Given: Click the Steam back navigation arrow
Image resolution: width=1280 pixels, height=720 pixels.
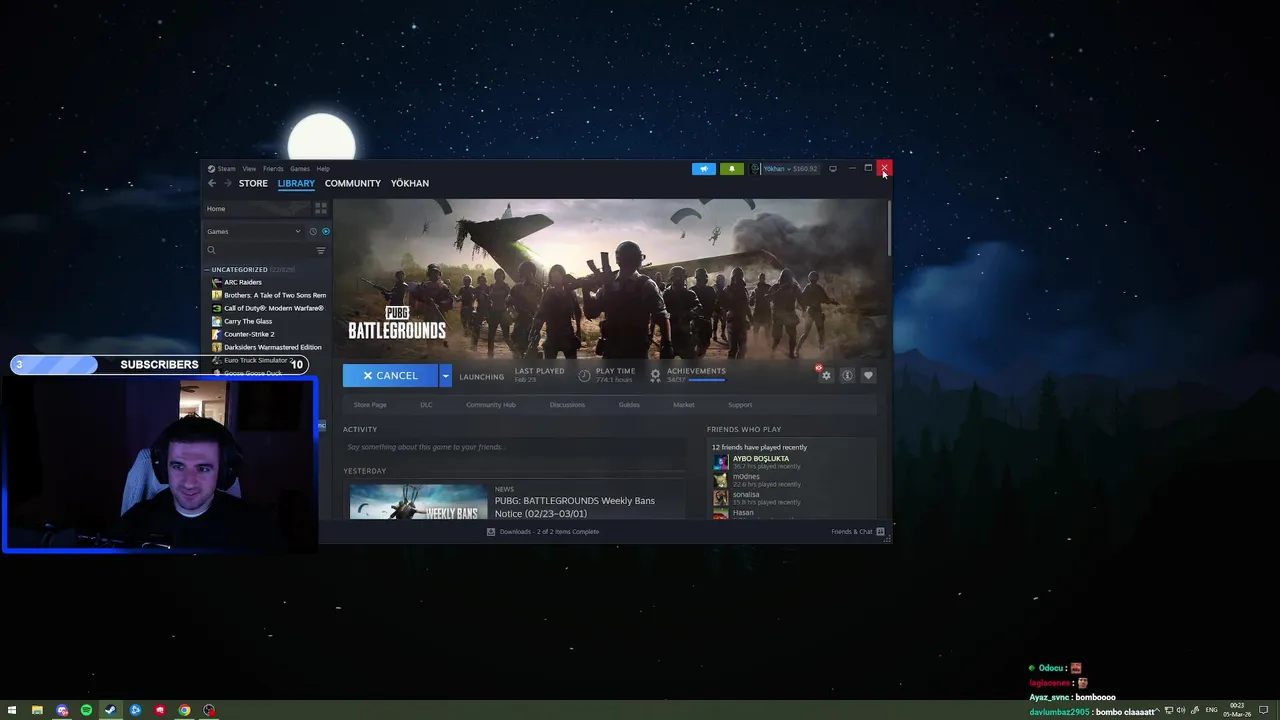Looking at the screenshot, I should (211, 183).
